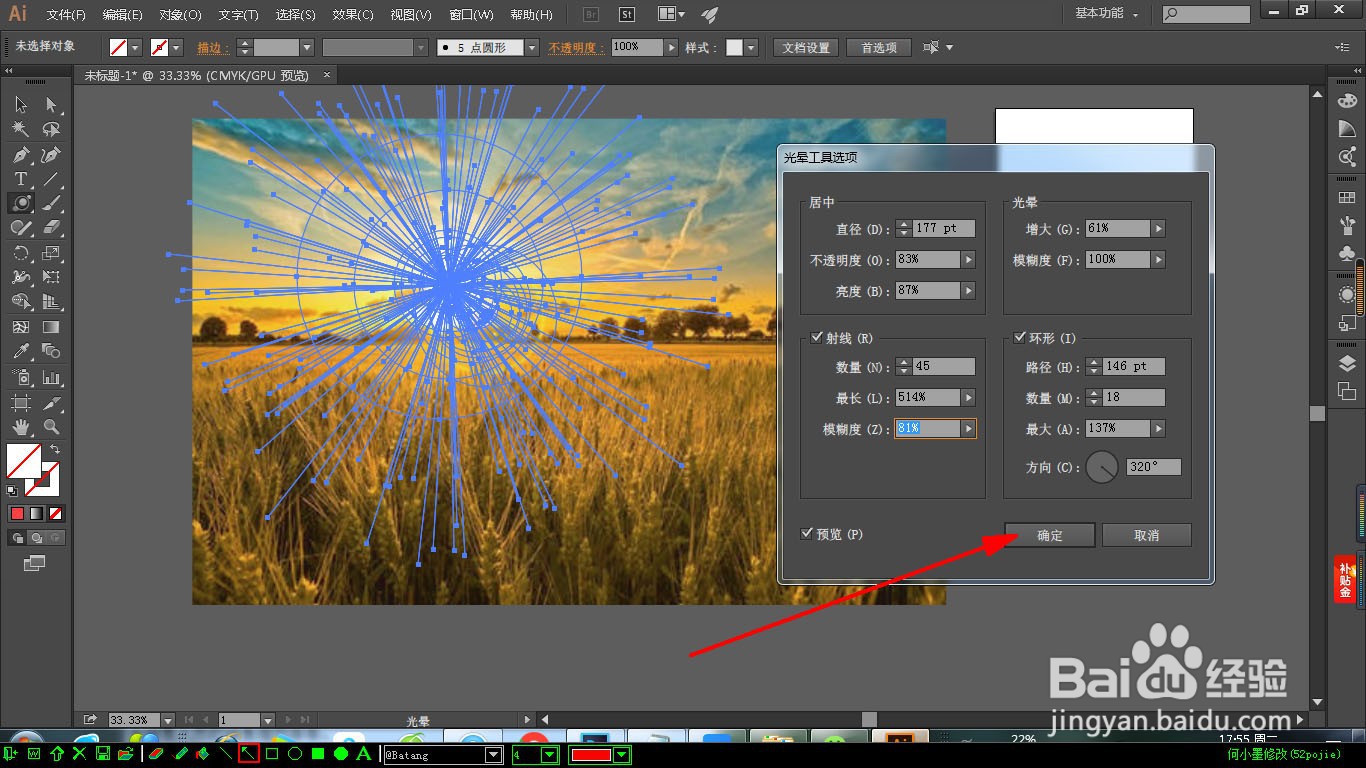Select the Flare tool in toolbox
1366x768 pixels.
pos(21,203)
